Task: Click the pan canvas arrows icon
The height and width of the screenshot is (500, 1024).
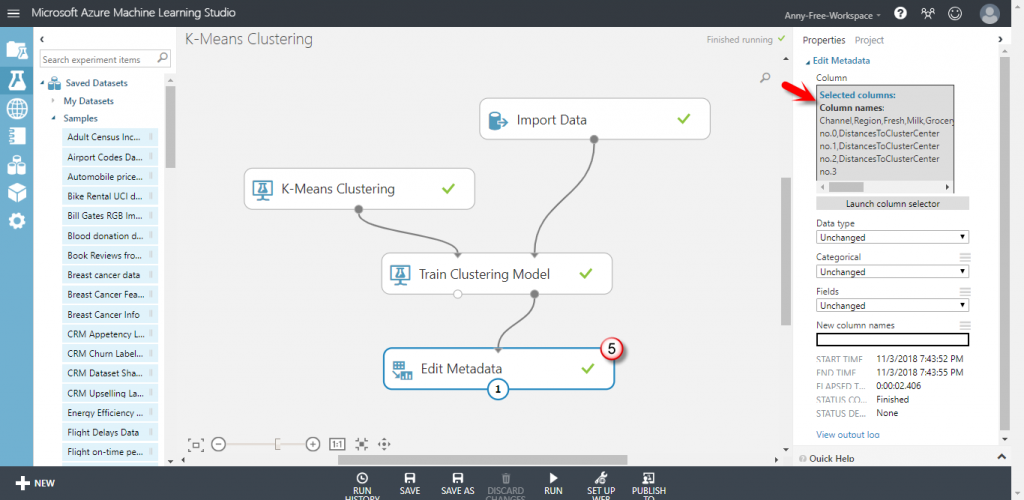Action: [x=384, y=444]
